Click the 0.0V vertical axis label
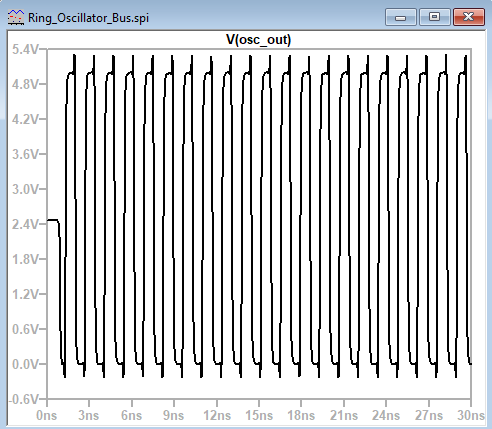The image size is (492, 429). pos(26,364)
